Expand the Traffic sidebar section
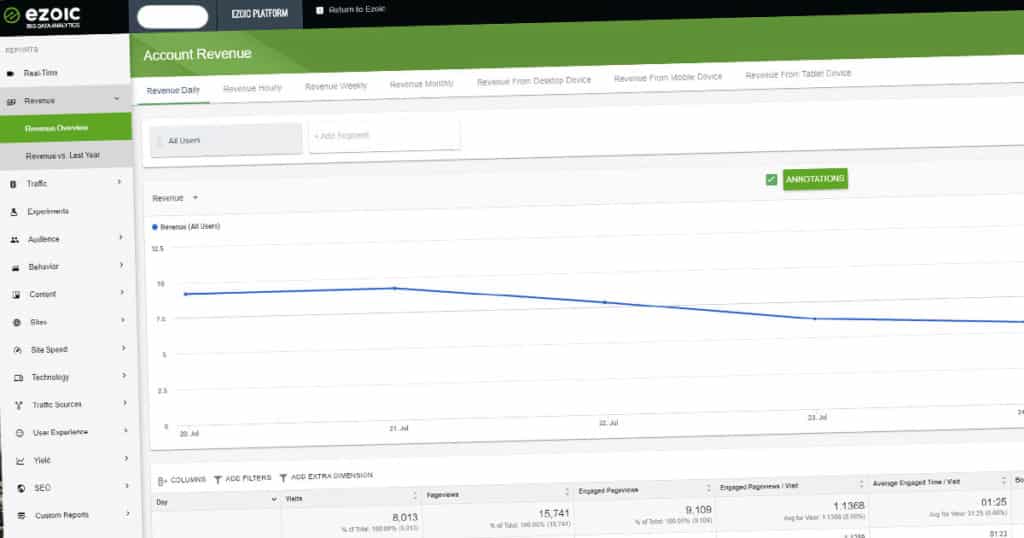The width and height of the screenshot is (1024, 538). click(x=120, y=182)
